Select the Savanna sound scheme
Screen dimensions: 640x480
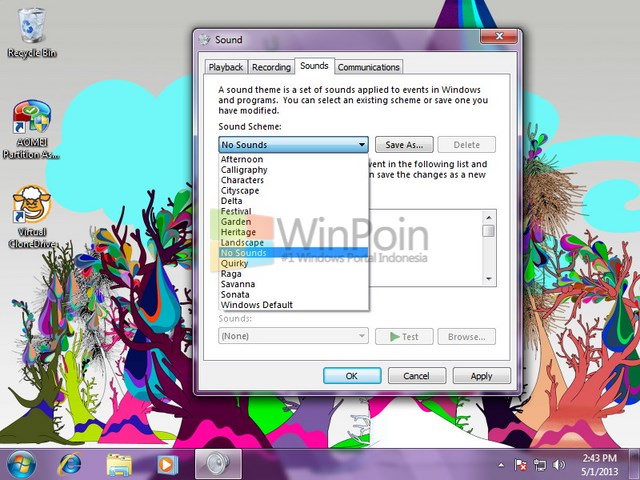(x=293, y=284)
